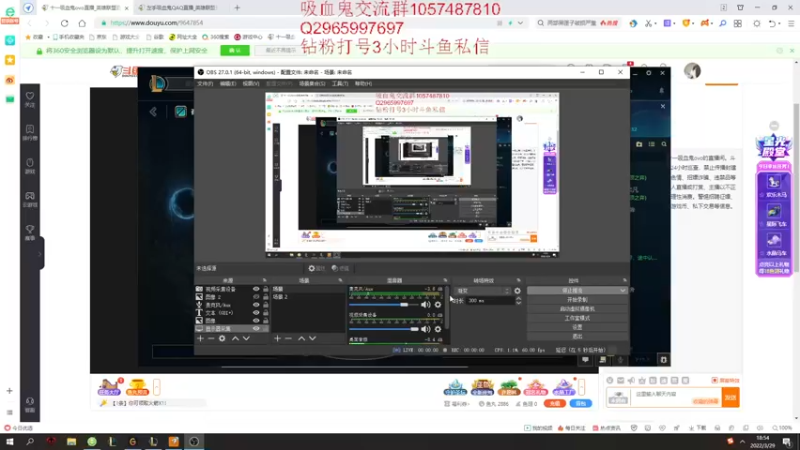This screenshot has width=800, height=450.
Task: Pop out the audio mixer dock panel
Action: coord(445,280)
